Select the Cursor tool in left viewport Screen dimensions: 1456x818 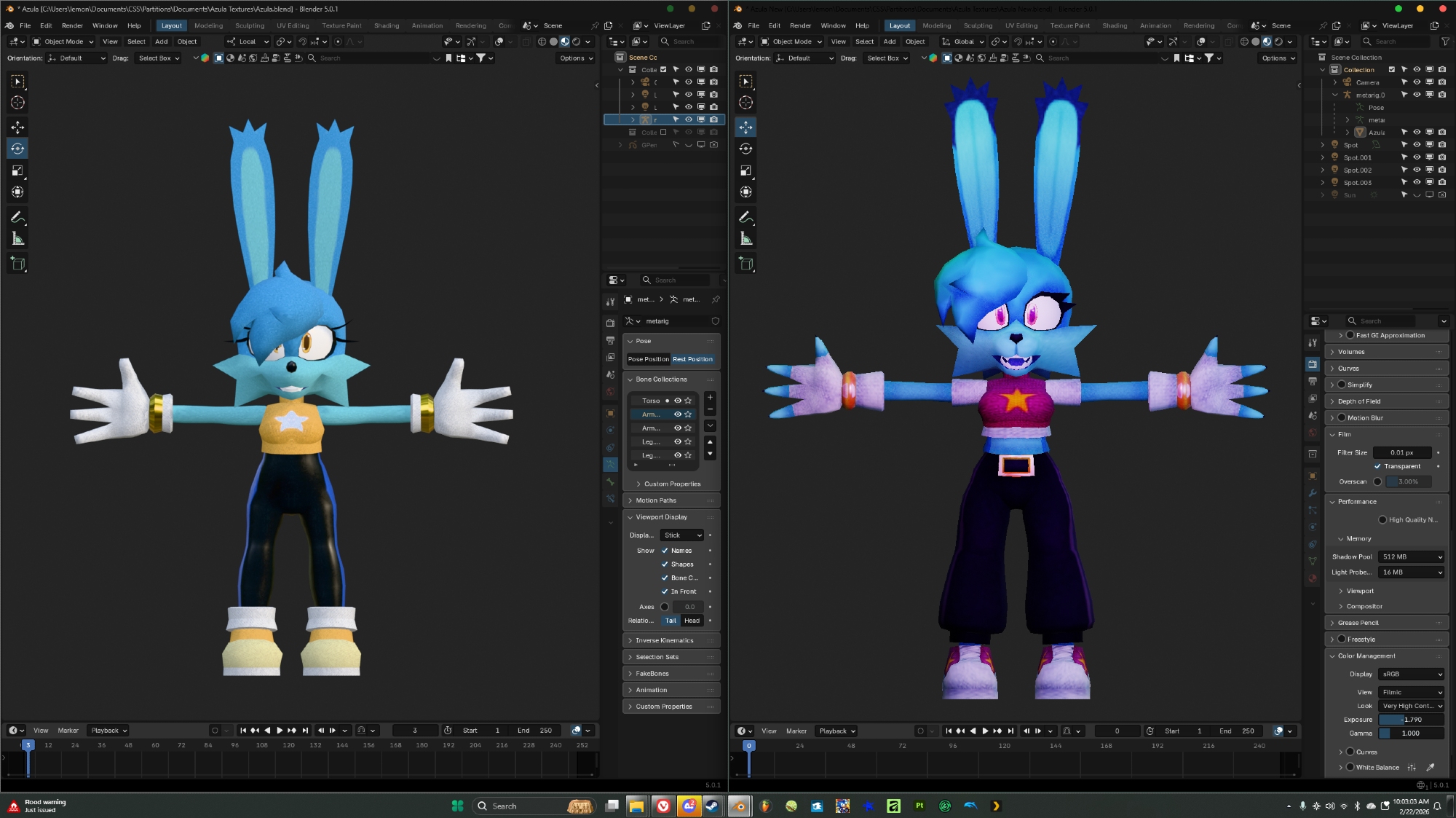(17, 103)
